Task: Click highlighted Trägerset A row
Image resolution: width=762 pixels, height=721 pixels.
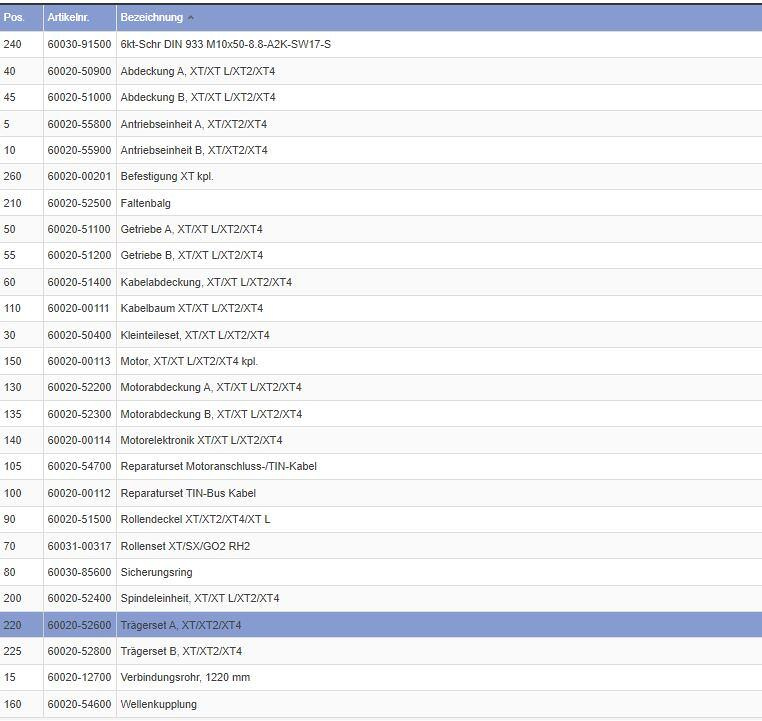Action: (181, 625)
